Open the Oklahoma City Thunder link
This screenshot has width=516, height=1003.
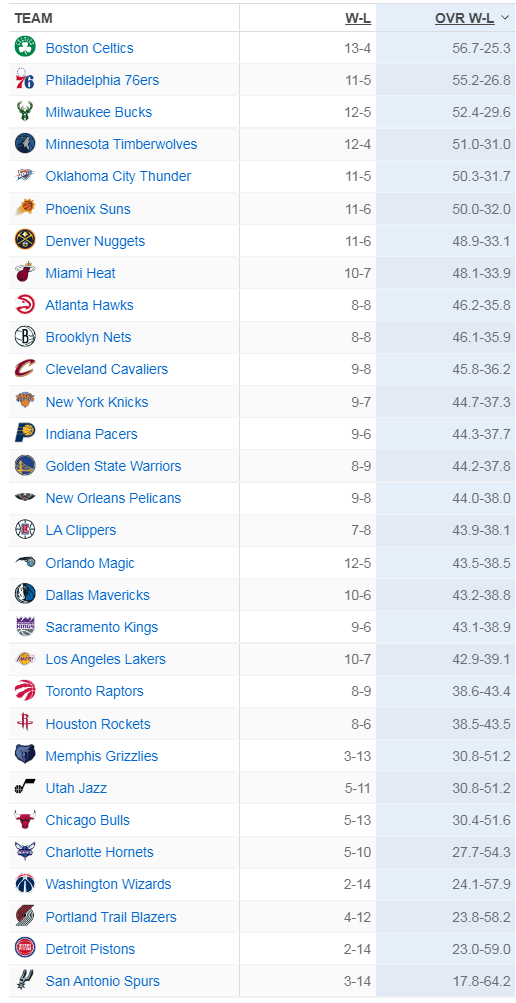point(118,177)
